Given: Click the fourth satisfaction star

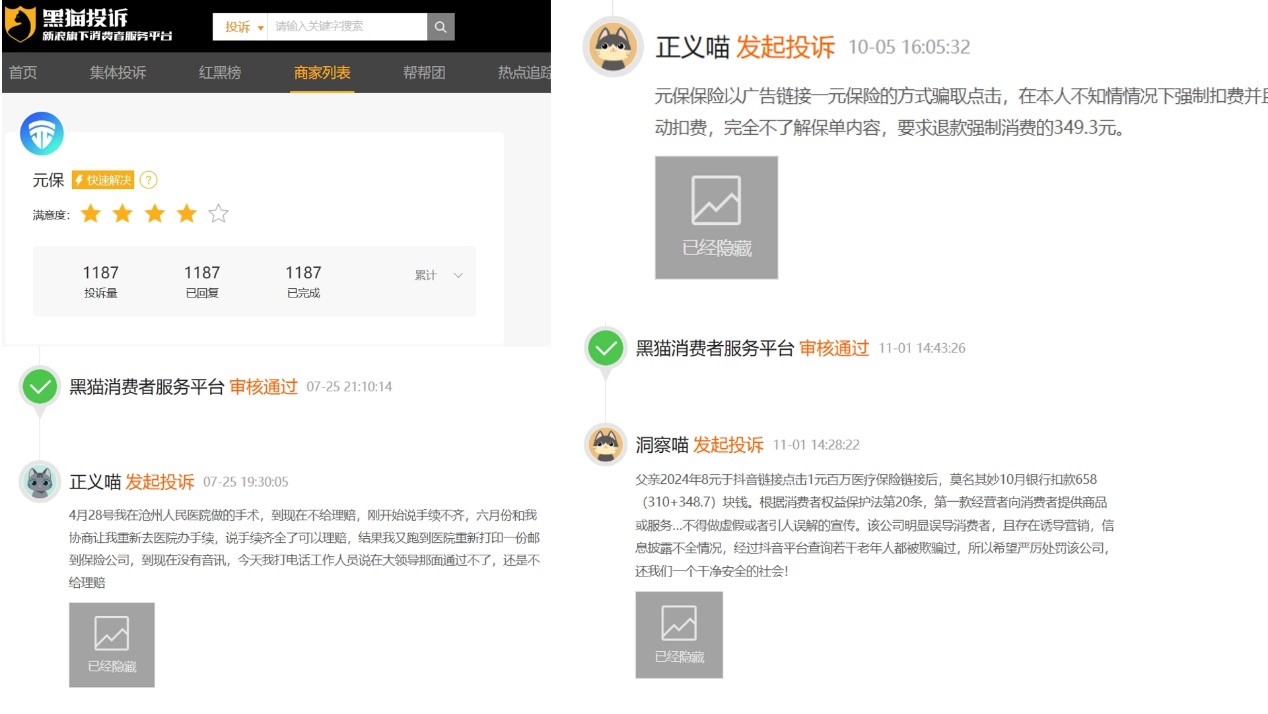Looking at the screenshot, I should click(187, 213).
